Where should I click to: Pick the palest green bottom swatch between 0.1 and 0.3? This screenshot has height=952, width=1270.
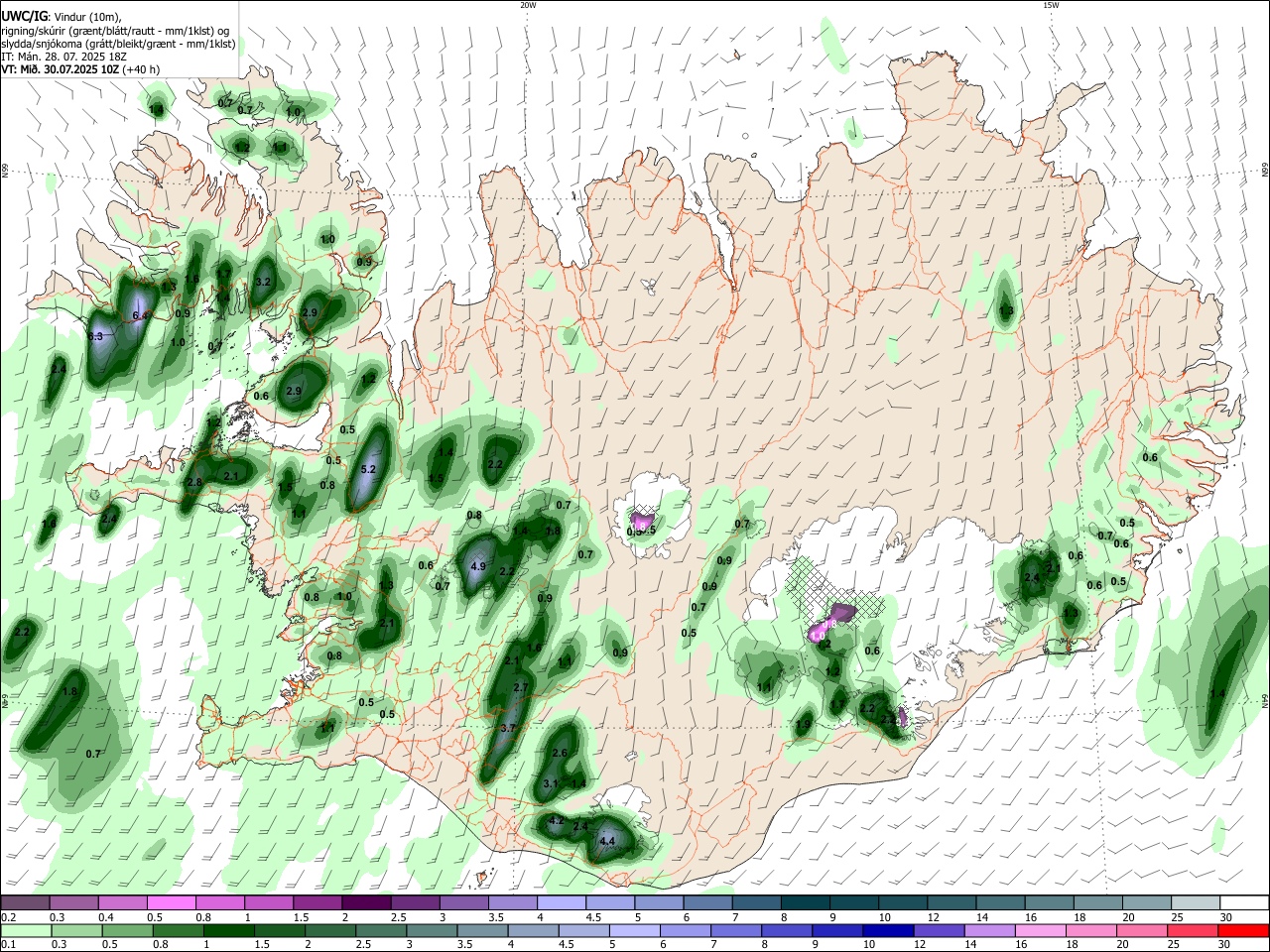(x=26, y=930)
